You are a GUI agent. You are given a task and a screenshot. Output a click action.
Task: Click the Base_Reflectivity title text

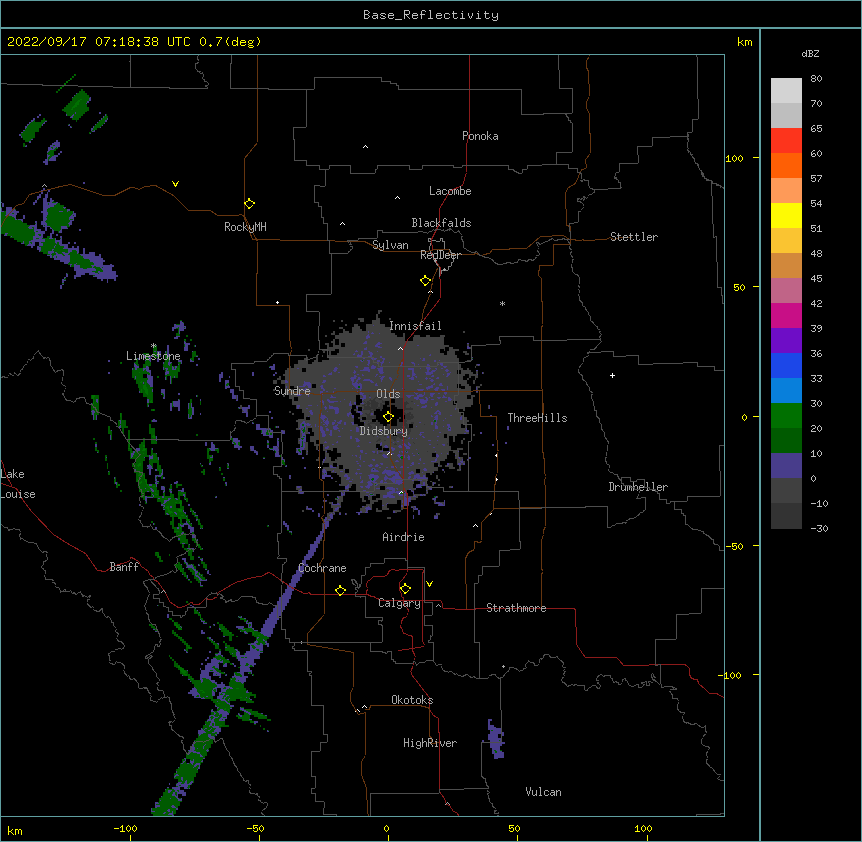tap(431, 15)
